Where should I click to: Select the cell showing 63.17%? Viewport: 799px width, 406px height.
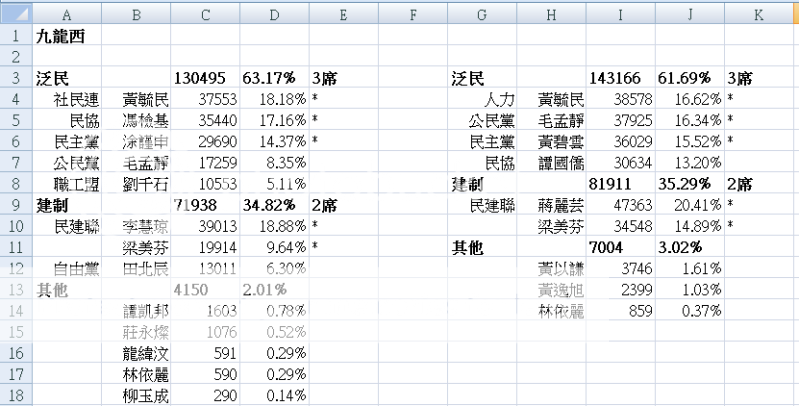275,77
